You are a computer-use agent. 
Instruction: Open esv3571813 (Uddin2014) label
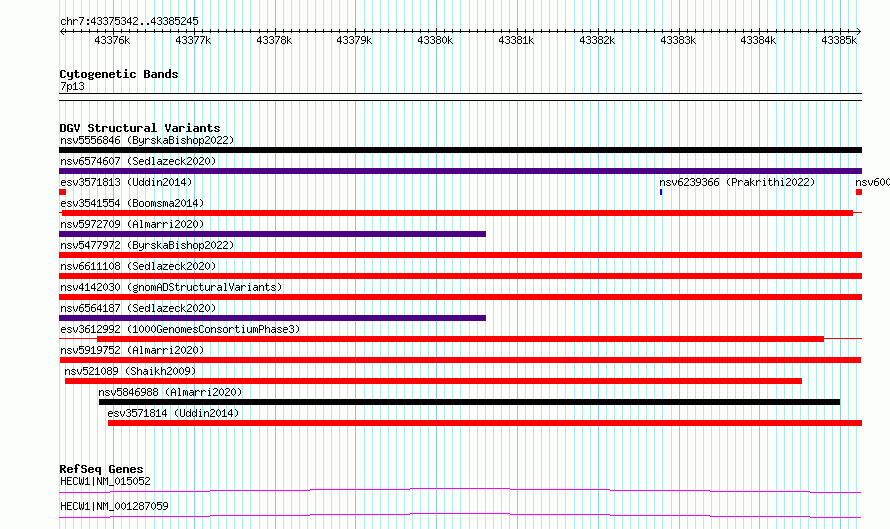pyautogui.click(x=126, y=182)
